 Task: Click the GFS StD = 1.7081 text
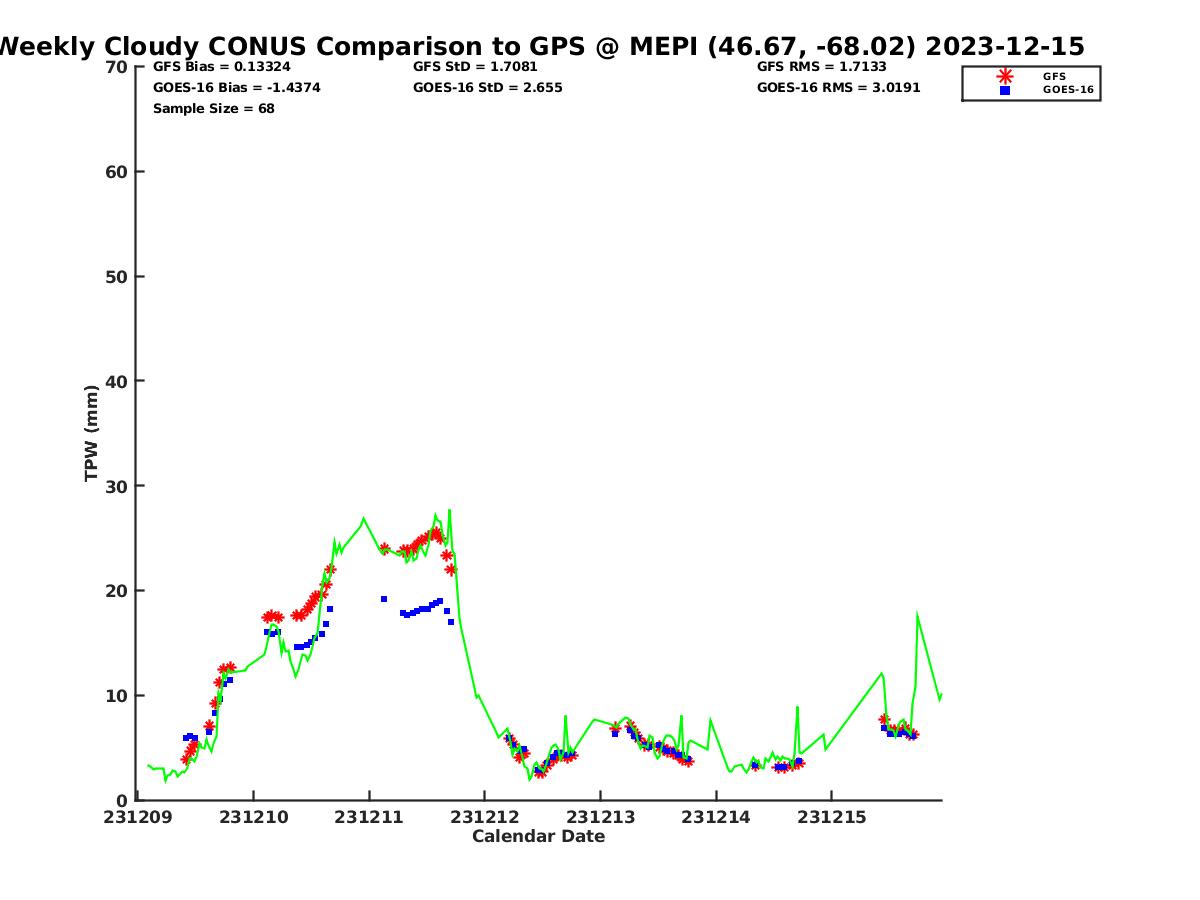pyautogui.click(x=476, y=67)
